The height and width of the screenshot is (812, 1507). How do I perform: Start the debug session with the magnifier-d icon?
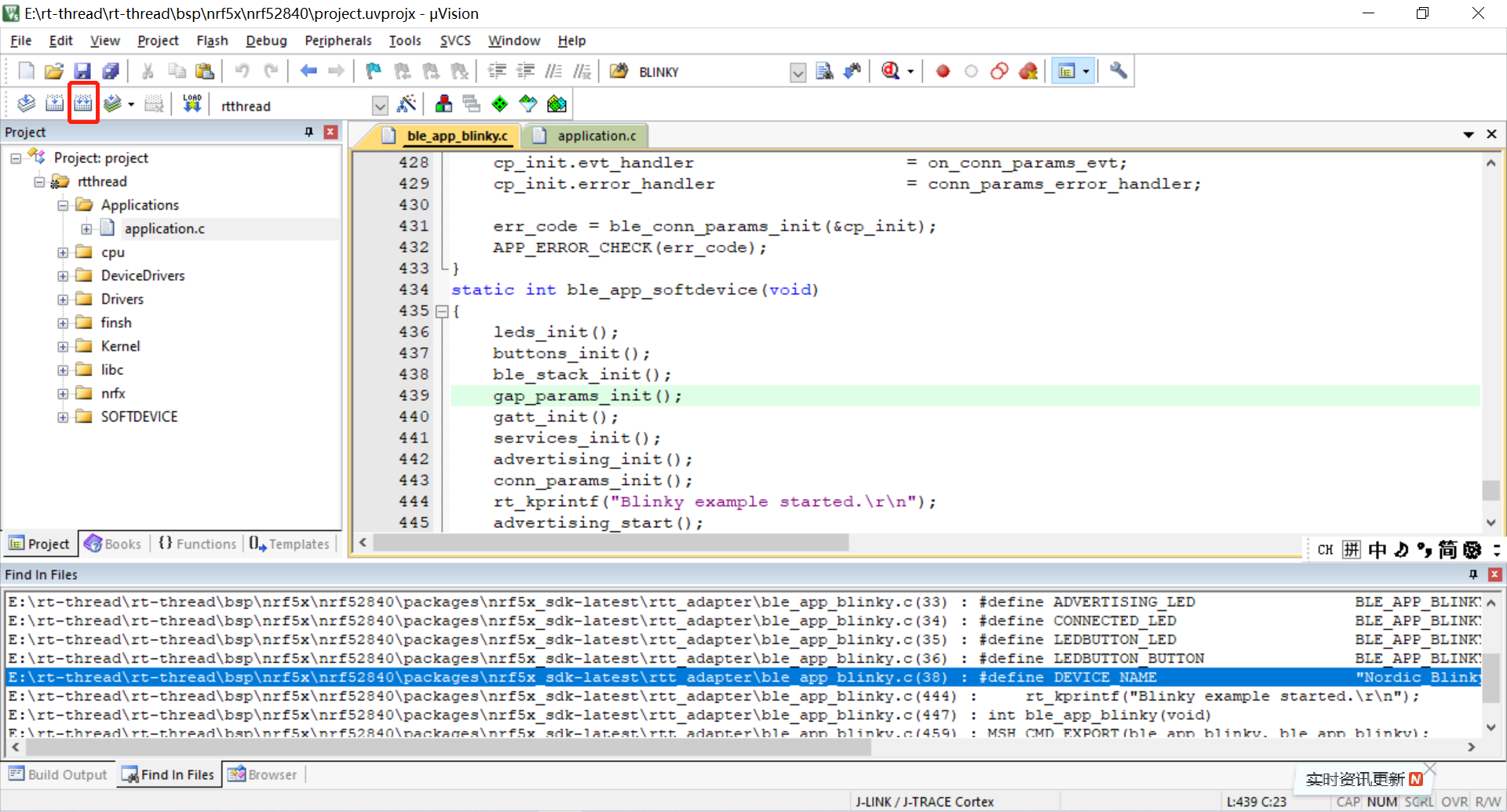[x=890, y=71]
